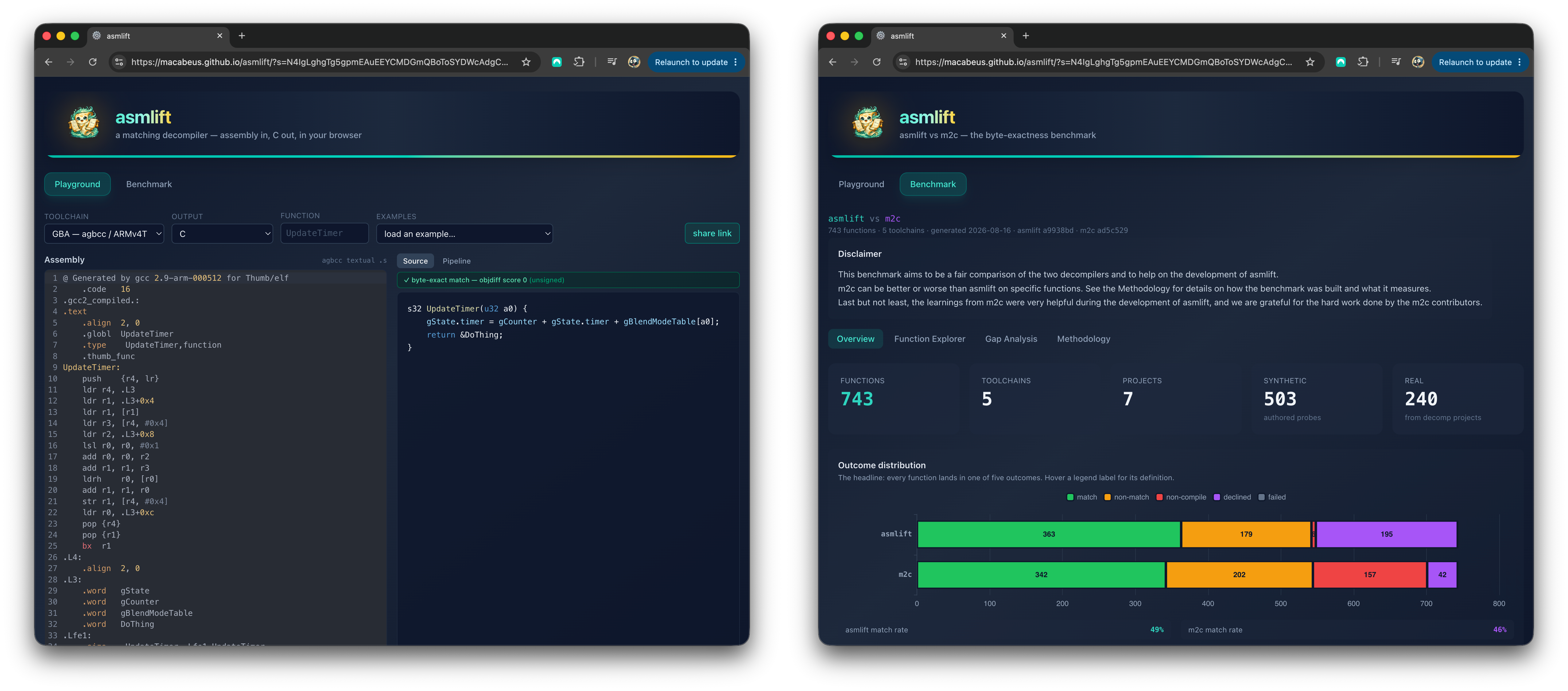Open the green extension icon in right window

[1340, 62]
